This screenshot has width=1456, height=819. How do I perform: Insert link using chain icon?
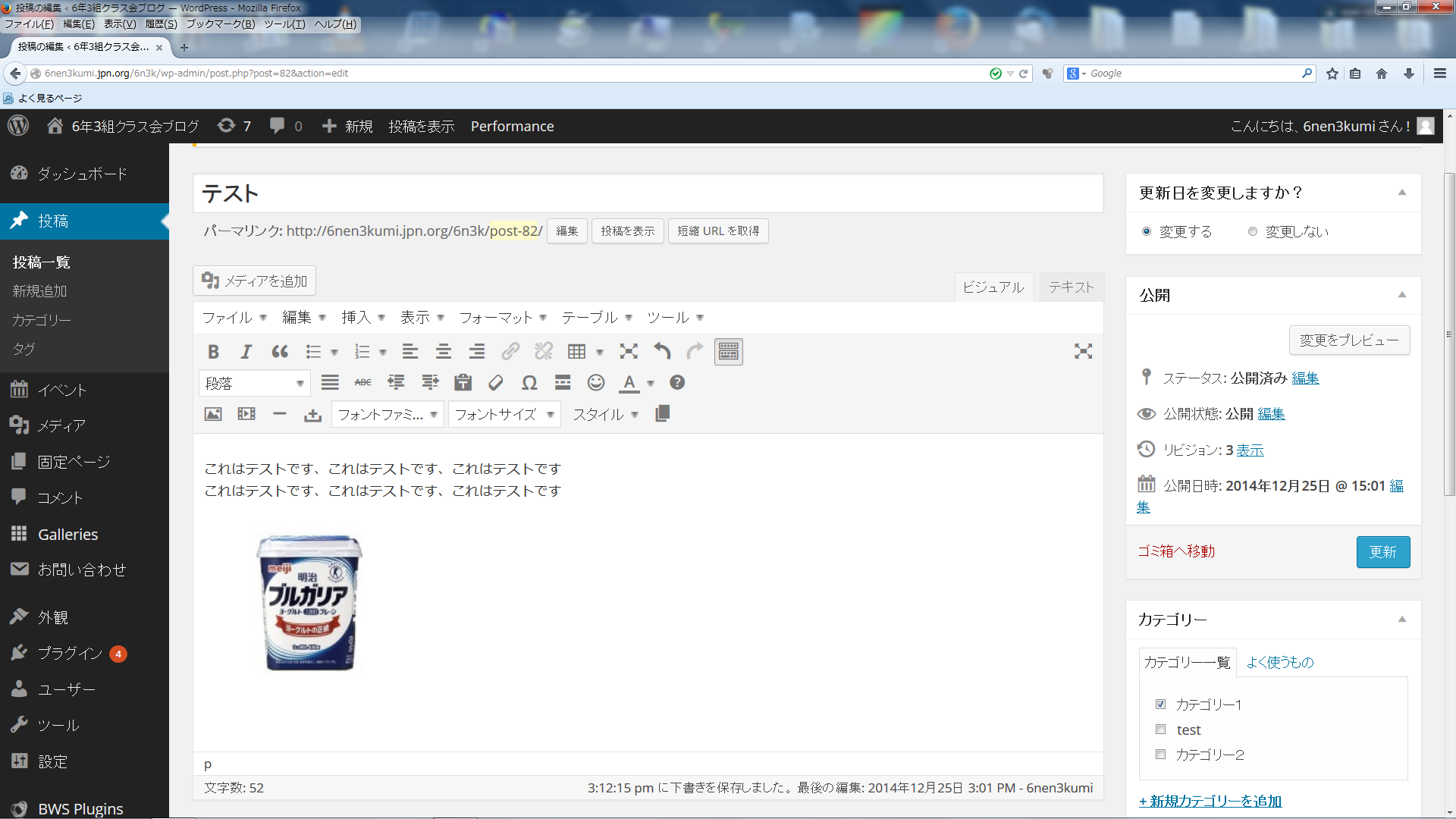point(510,351)
